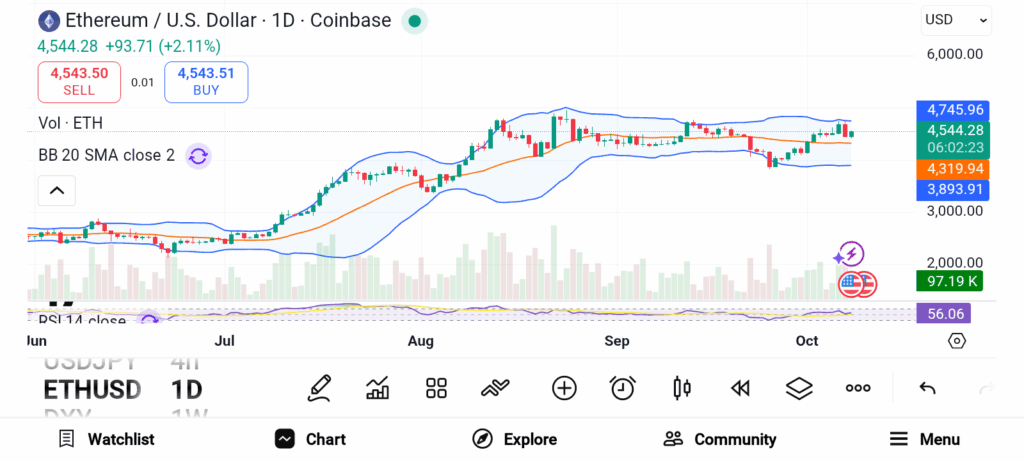
Task: Open the layout grid icon
Action: click(436, 388)
